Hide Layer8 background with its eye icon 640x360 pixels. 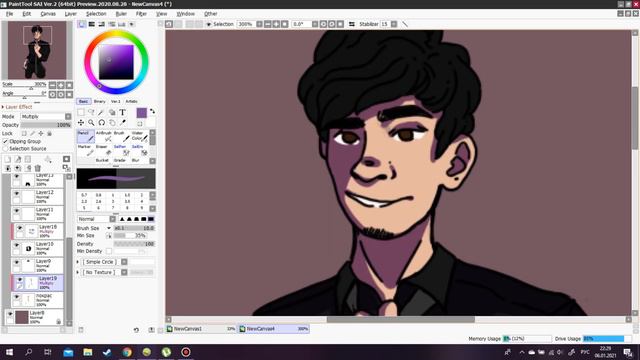click(x=10, y=314)
